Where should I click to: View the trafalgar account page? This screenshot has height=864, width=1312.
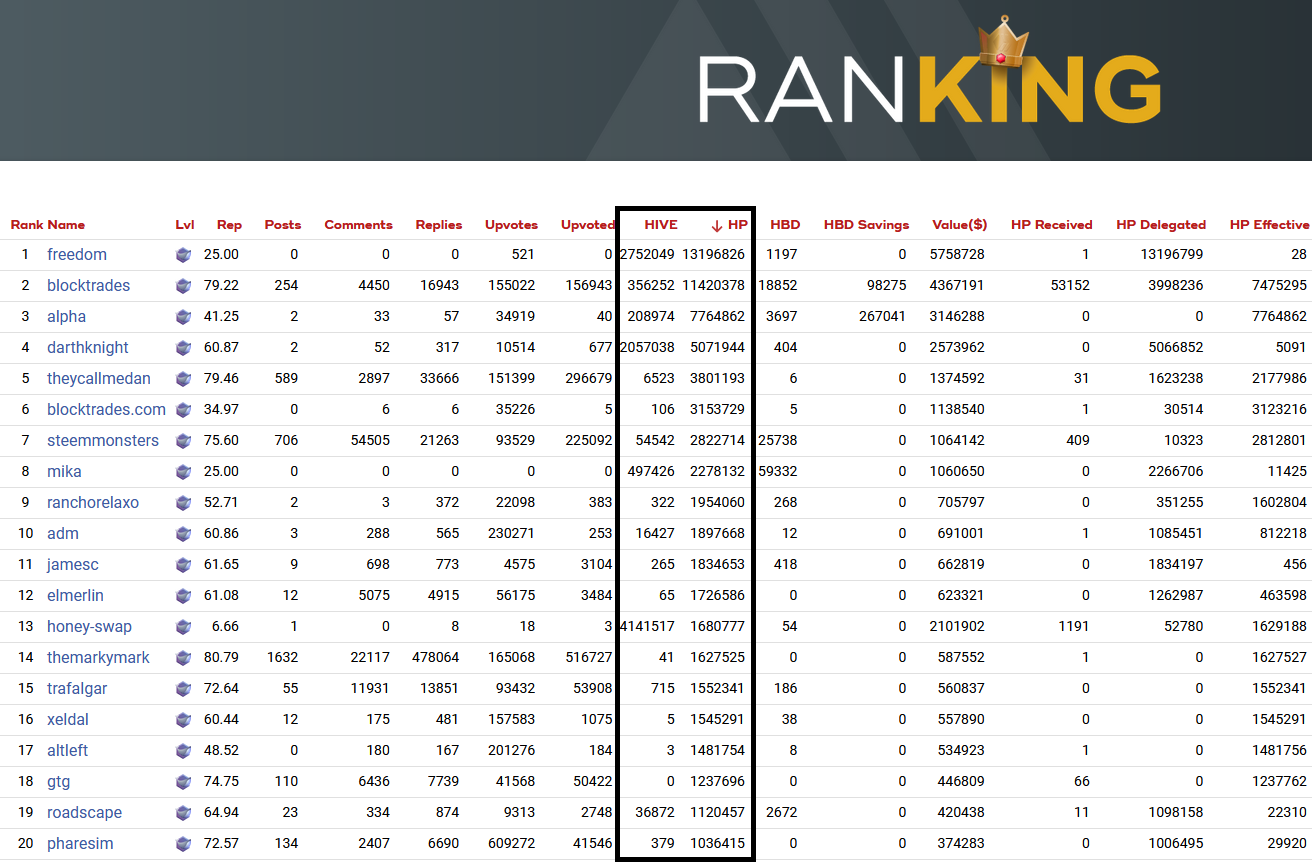pos(77,689)
